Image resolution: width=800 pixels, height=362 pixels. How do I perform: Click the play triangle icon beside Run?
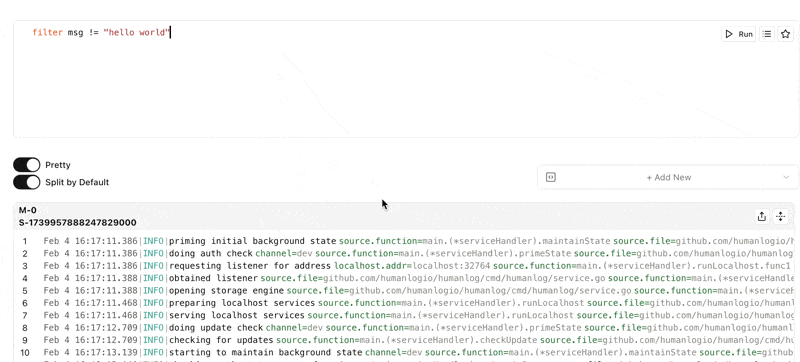[x=729, y=34]
